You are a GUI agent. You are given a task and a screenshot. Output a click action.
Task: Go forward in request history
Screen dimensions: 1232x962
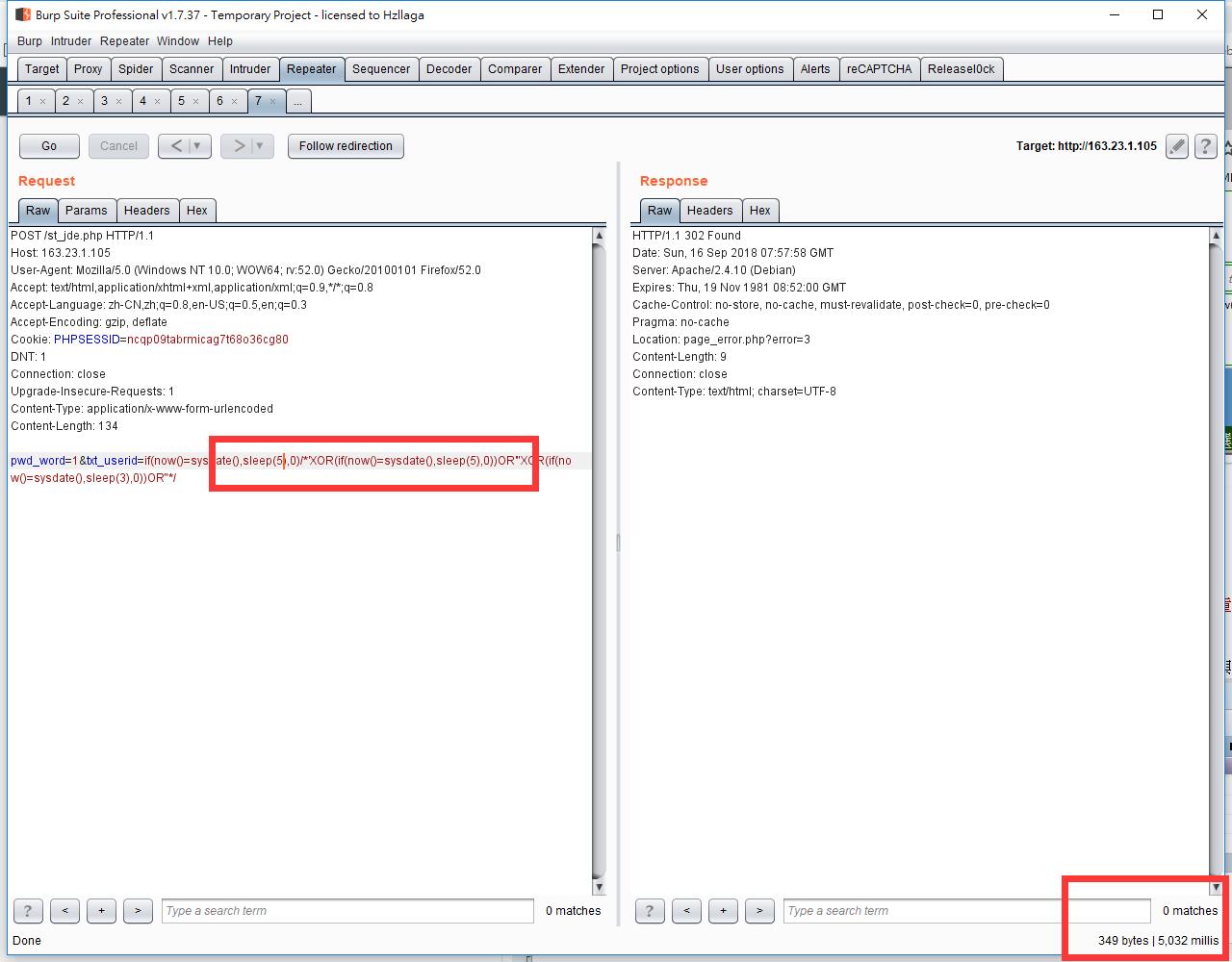tap(239, 146)
